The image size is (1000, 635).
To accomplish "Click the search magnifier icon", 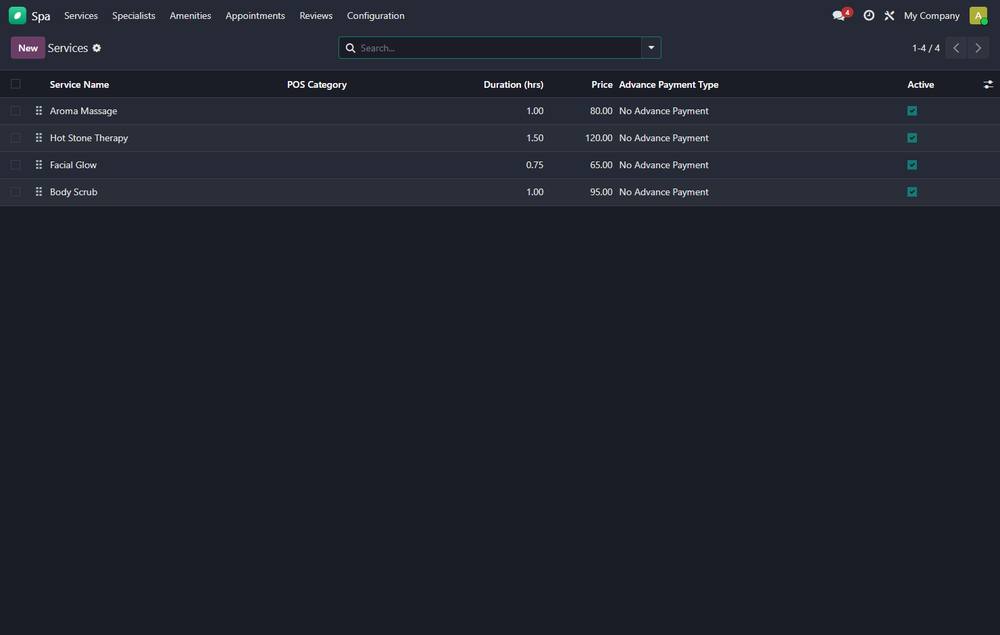I will click(x=350, y=48).
